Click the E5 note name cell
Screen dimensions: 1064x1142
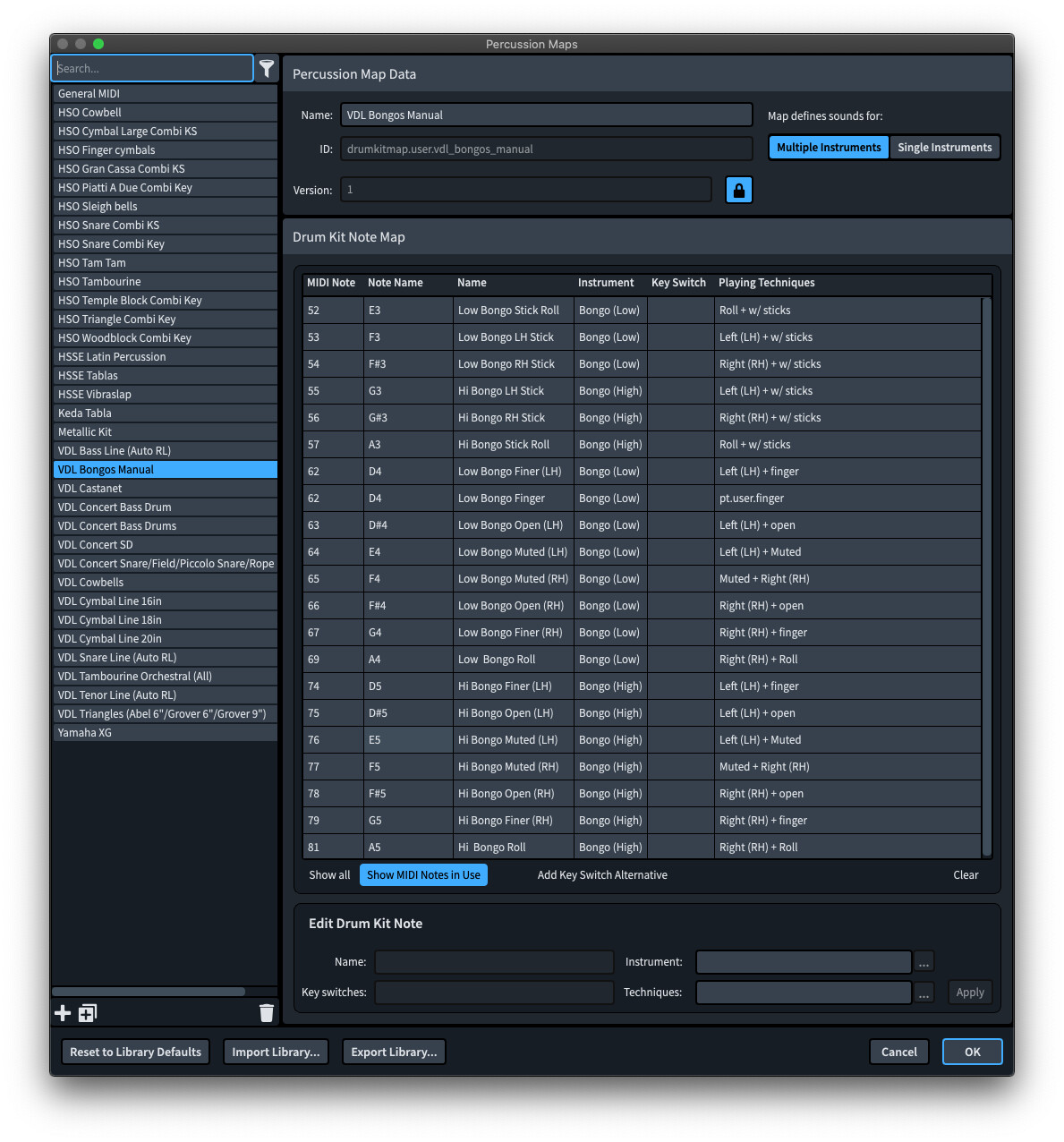[408, 739]
